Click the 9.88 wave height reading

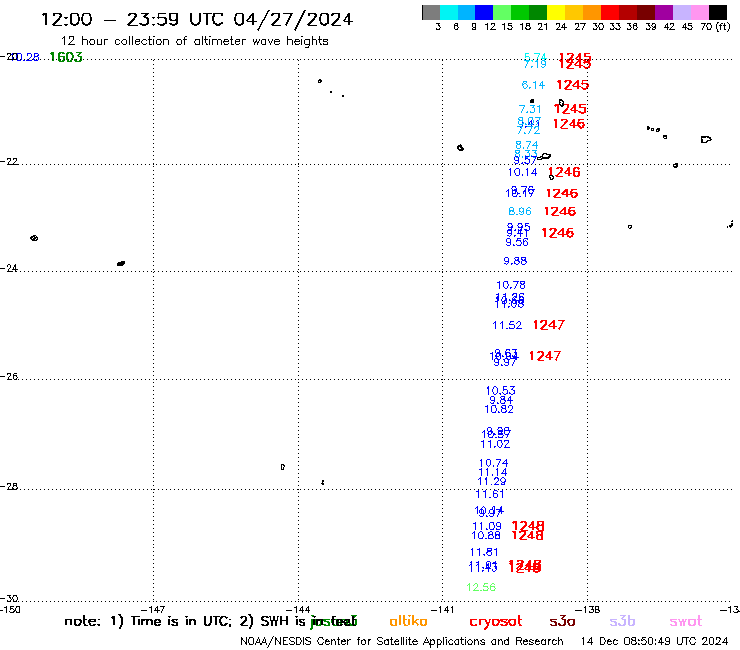coord(515,261)
